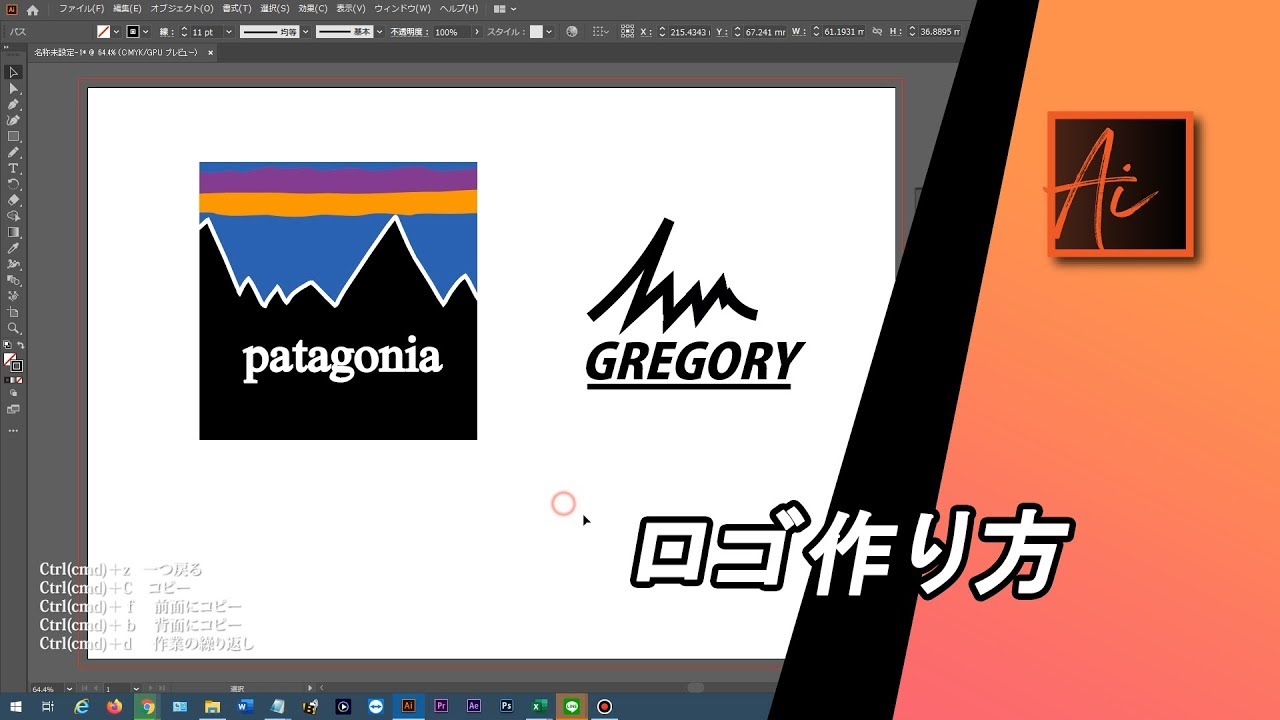This screenshot has width=1280, height=720.
Task: Select the Pen tool
Action: tap(14, 104)
